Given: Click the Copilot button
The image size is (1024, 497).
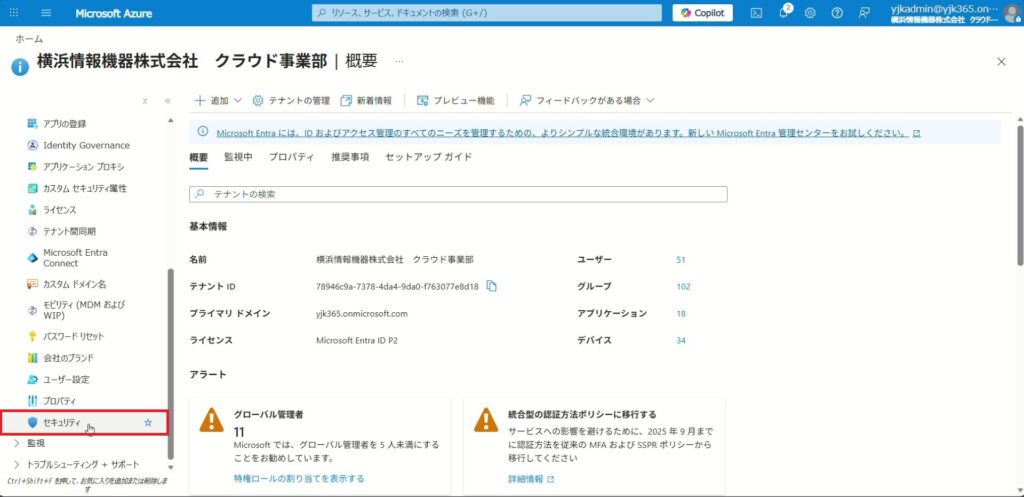Looking at the screenshot, I should [702, 13].
